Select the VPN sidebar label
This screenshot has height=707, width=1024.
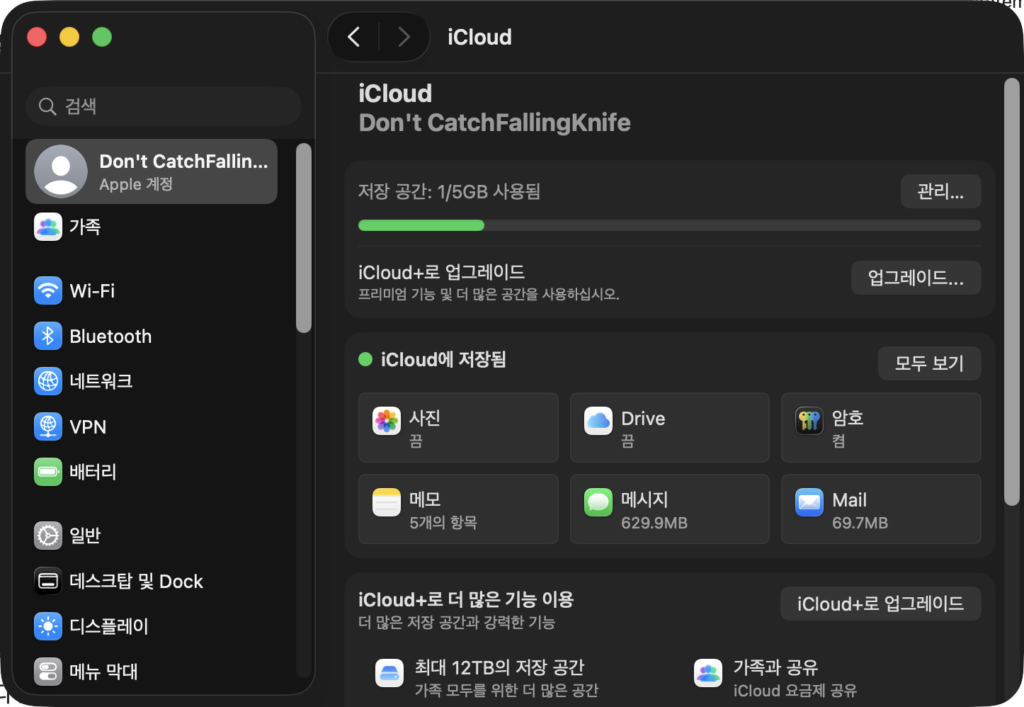point(88,427)
